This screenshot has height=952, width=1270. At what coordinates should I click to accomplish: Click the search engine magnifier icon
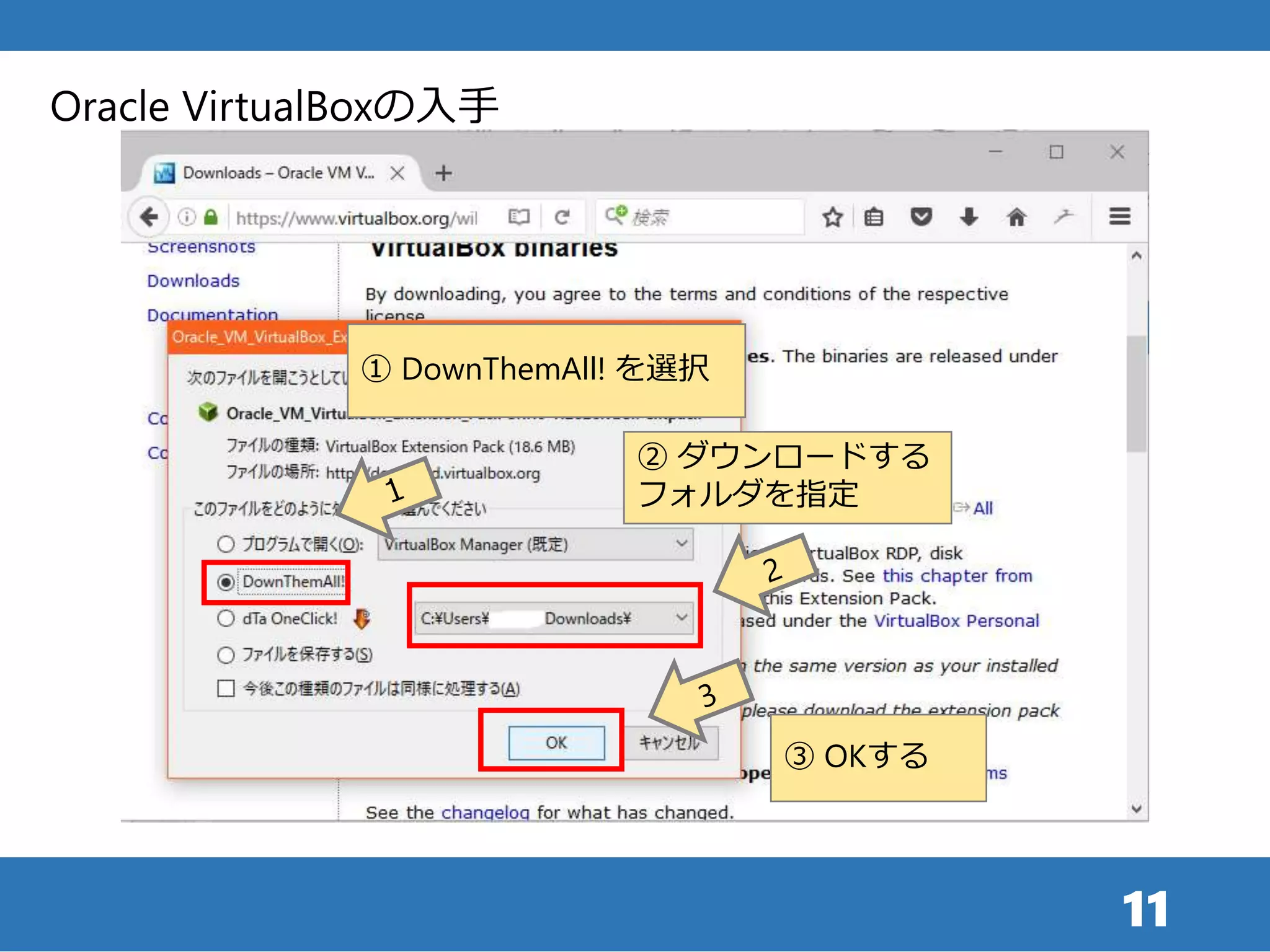click(x=616, y=216)
